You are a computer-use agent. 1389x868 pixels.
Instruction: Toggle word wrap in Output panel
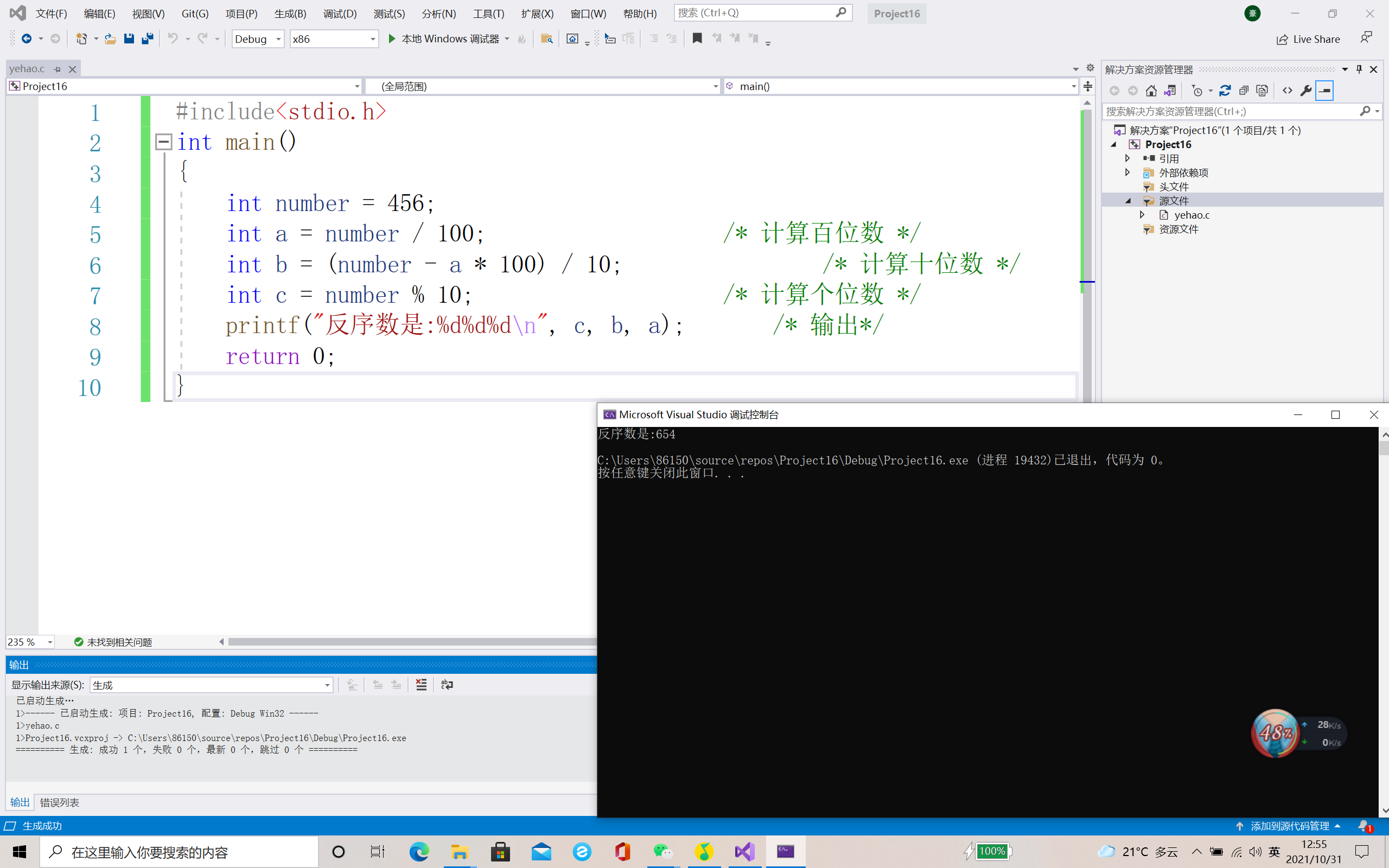point(447,684)
